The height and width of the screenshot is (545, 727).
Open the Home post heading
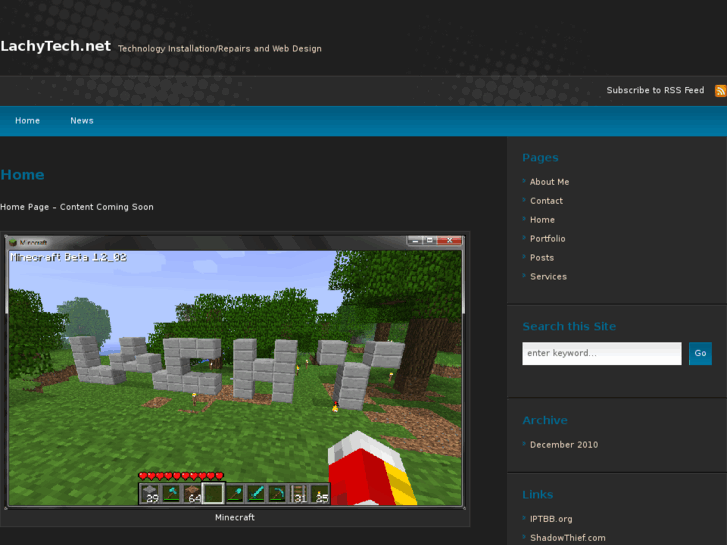pyautogui.click(x=22, y=175)
